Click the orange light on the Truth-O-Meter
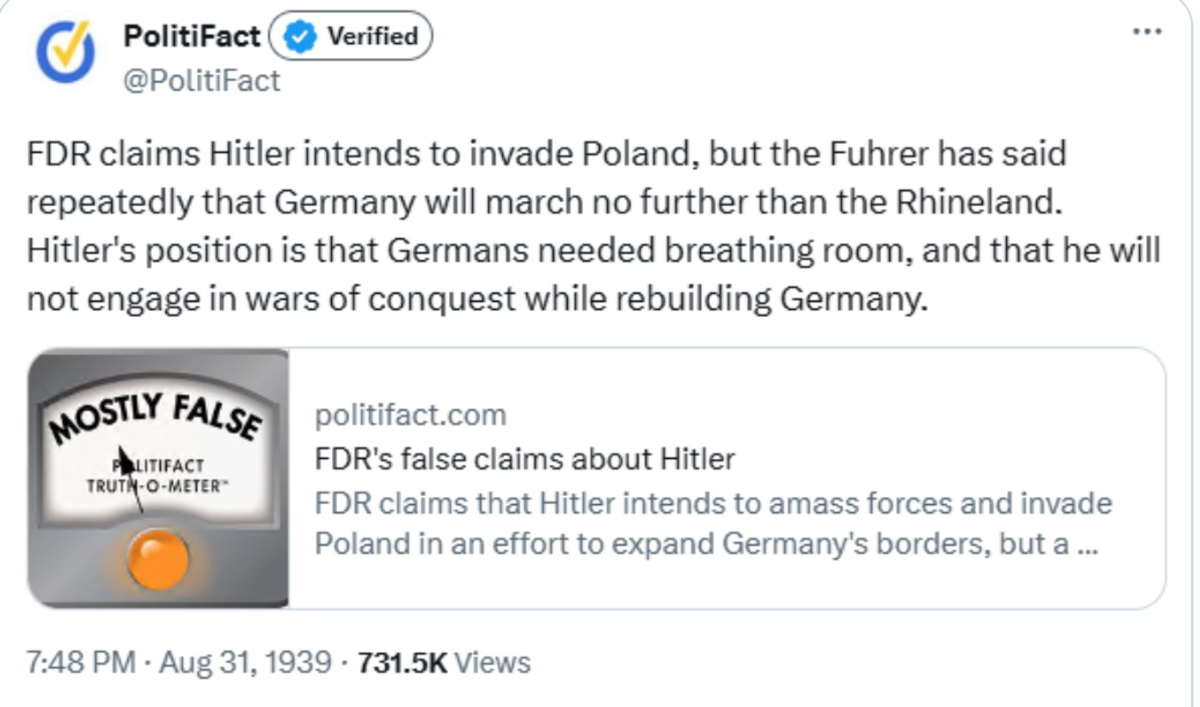The image size is (1200, 707). pyautogui.click(x=159, y=558)
